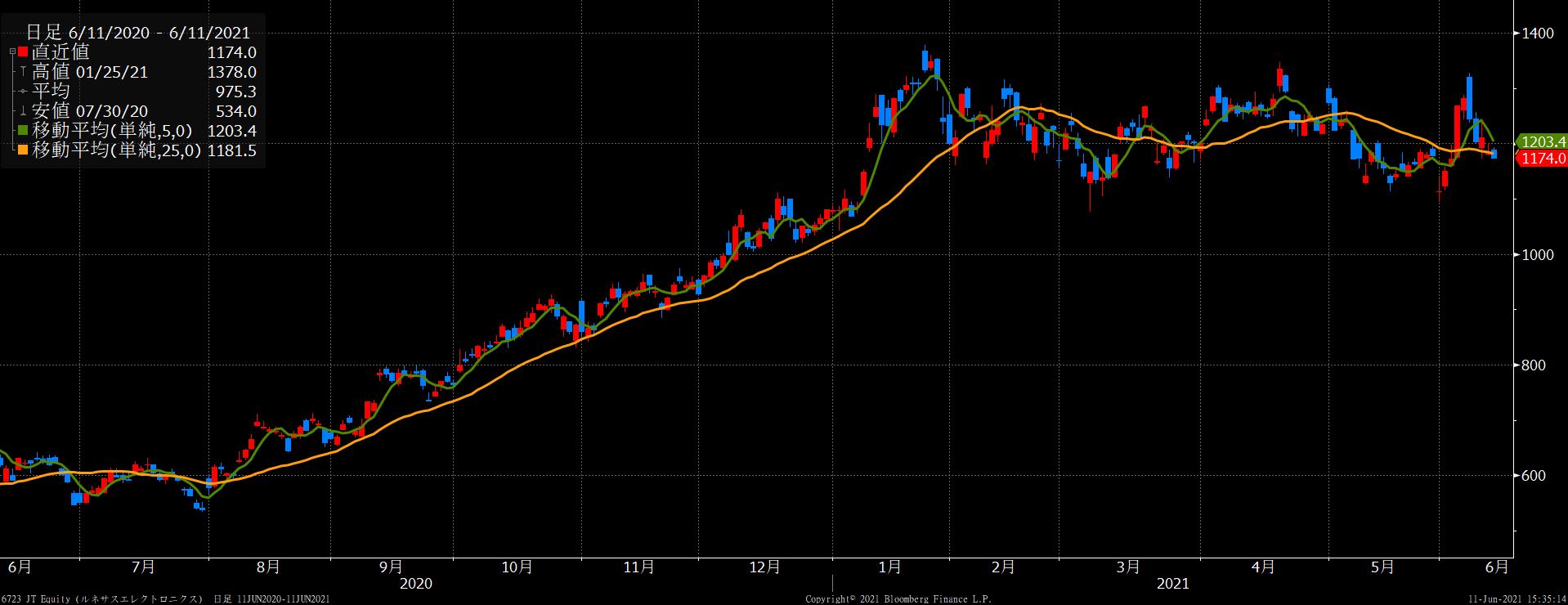
Task: Collapse the legend tree box next to 直近値
Action: [12, 52]
